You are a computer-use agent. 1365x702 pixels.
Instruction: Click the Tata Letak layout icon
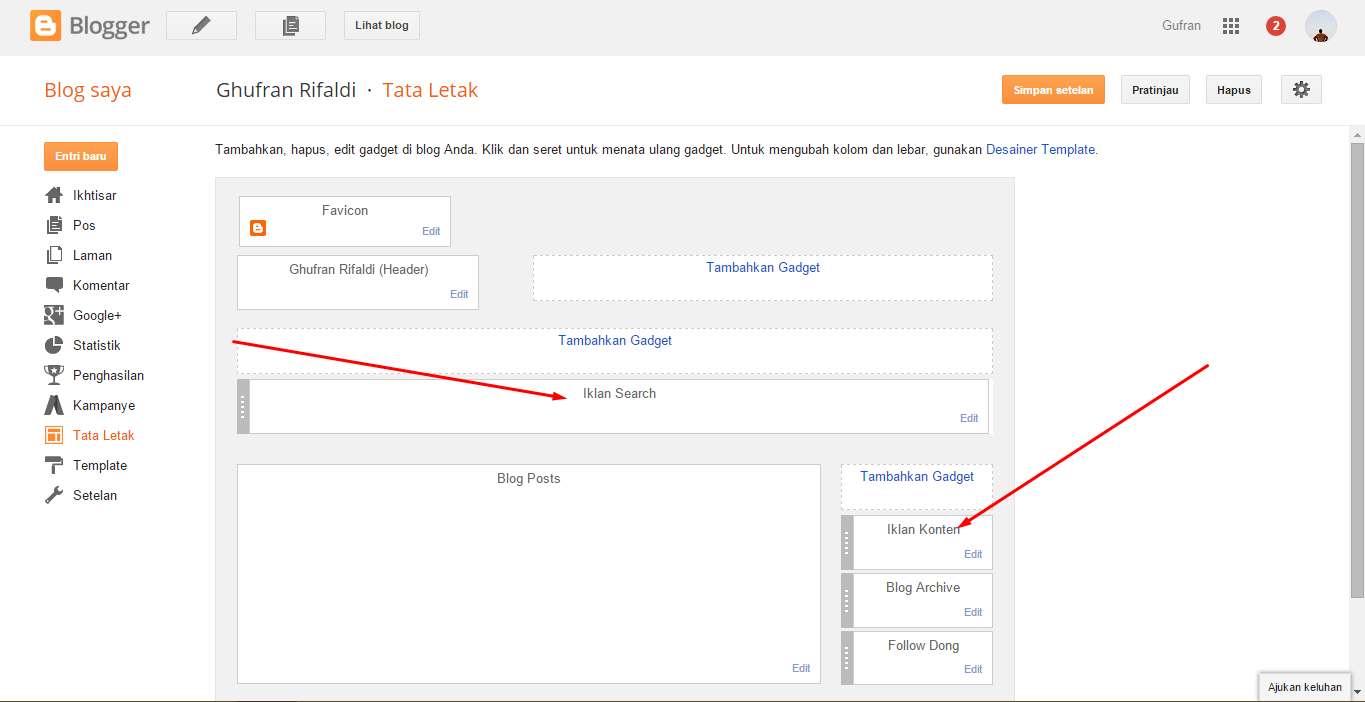point(54,435)
